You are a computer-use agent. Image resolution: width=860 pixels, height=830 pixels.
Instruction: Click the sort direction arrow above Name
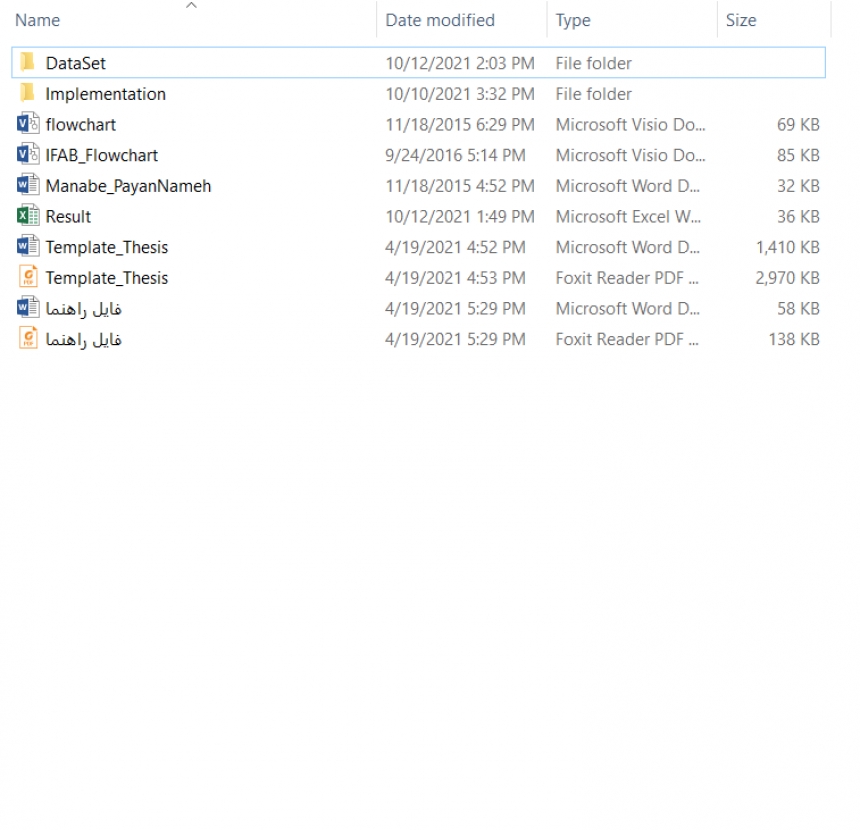[191, 5]
